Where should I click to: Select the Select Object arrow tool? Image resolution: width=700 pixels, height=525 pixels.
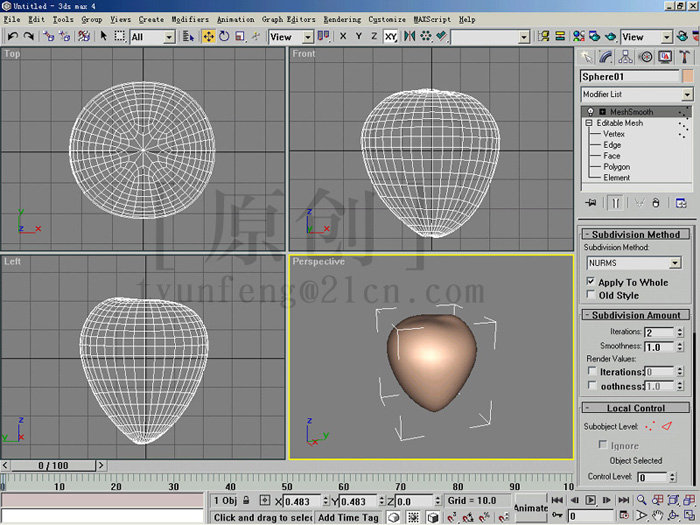pos(104,36)
